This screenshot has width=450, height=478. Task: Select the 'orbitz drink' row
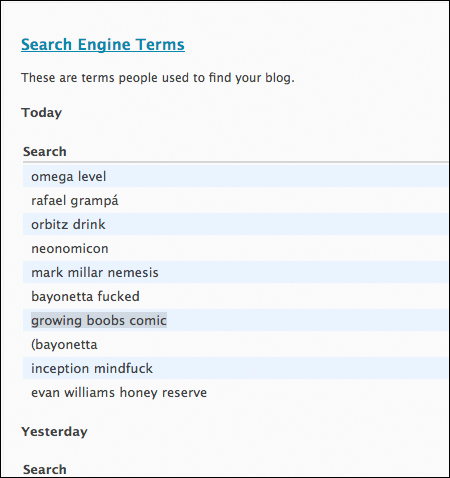point(236,224)
